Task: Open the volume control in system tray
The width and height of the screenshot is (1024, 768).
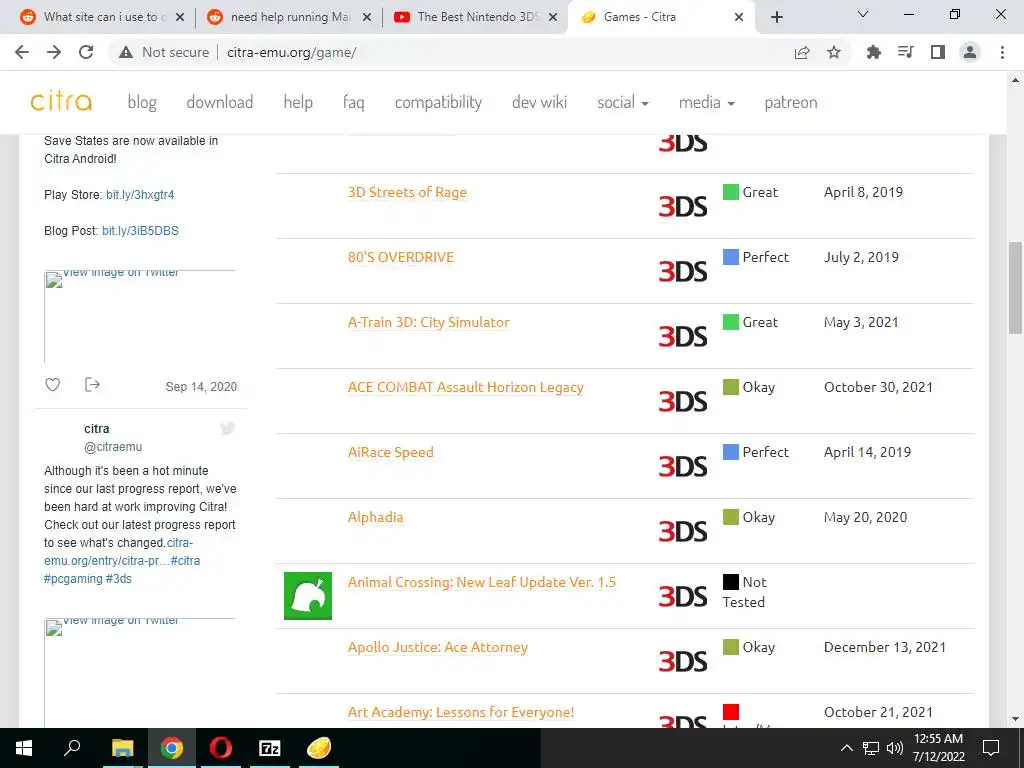Action: pos(895,748)
